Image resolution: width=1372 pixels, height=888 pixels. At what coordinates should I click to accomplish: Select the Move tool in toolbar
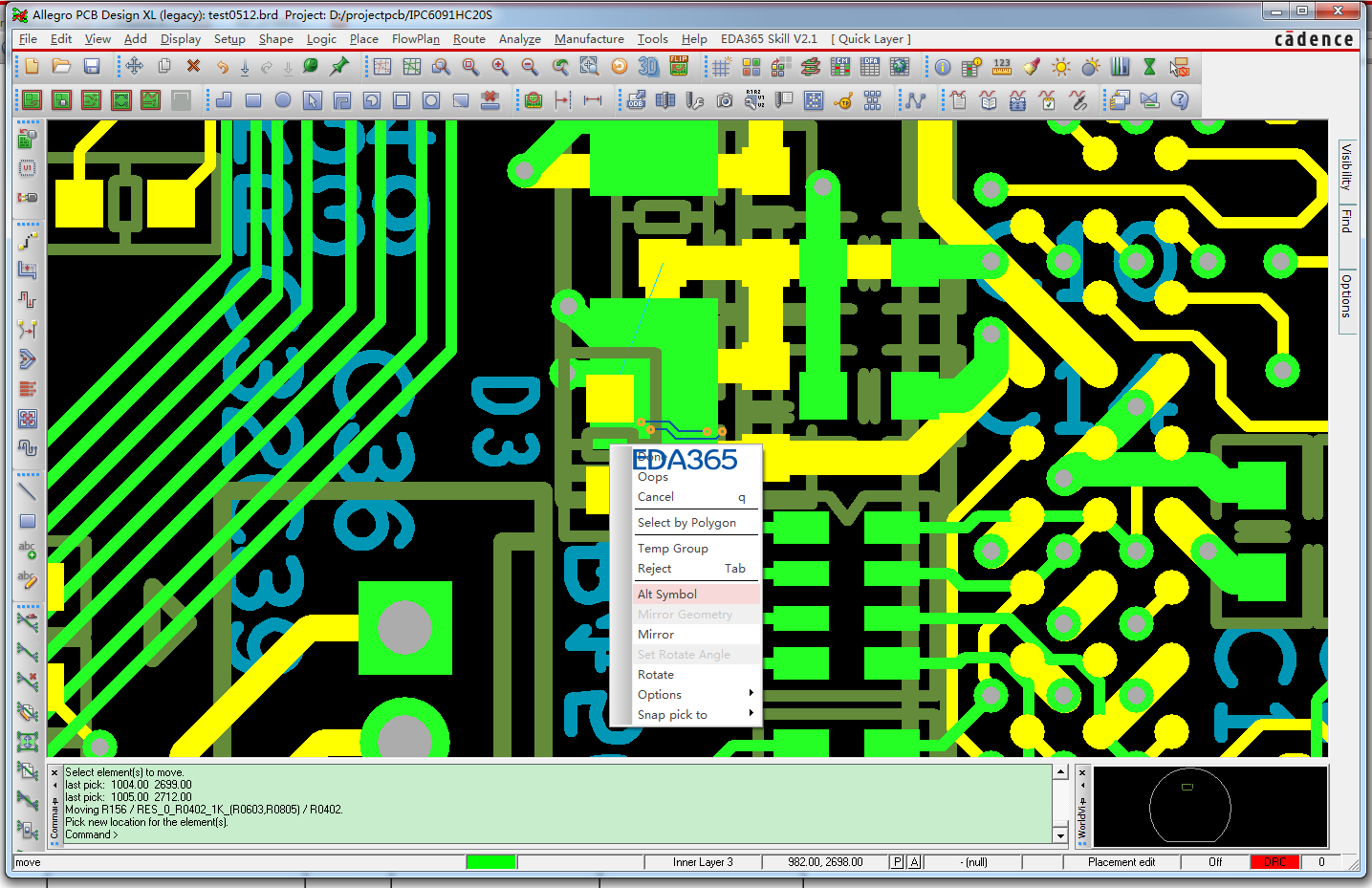point(134,66)
